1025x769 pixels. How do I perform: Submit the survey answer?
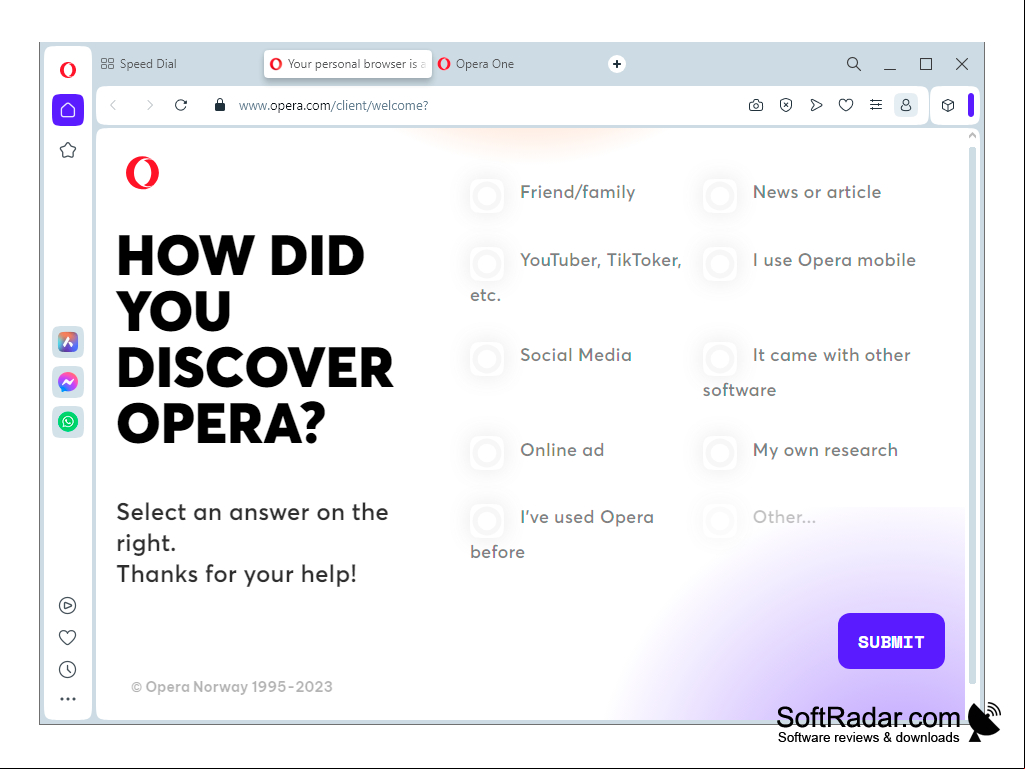891,641
